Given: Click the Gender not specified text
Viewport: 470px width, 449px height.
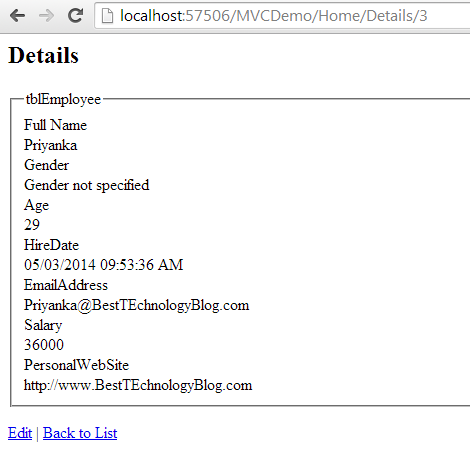Looking at the screenshot, I should click(87, 185).
